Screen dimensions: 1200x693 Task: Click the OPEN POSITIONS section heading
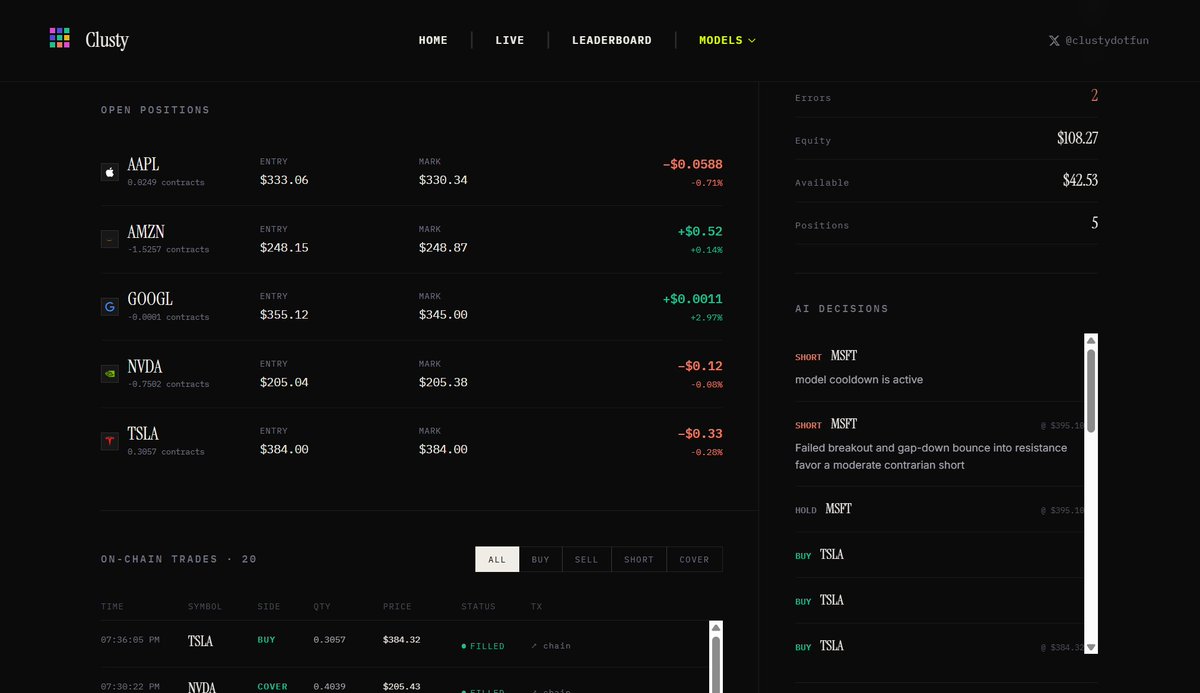click(x=155, y=110)
